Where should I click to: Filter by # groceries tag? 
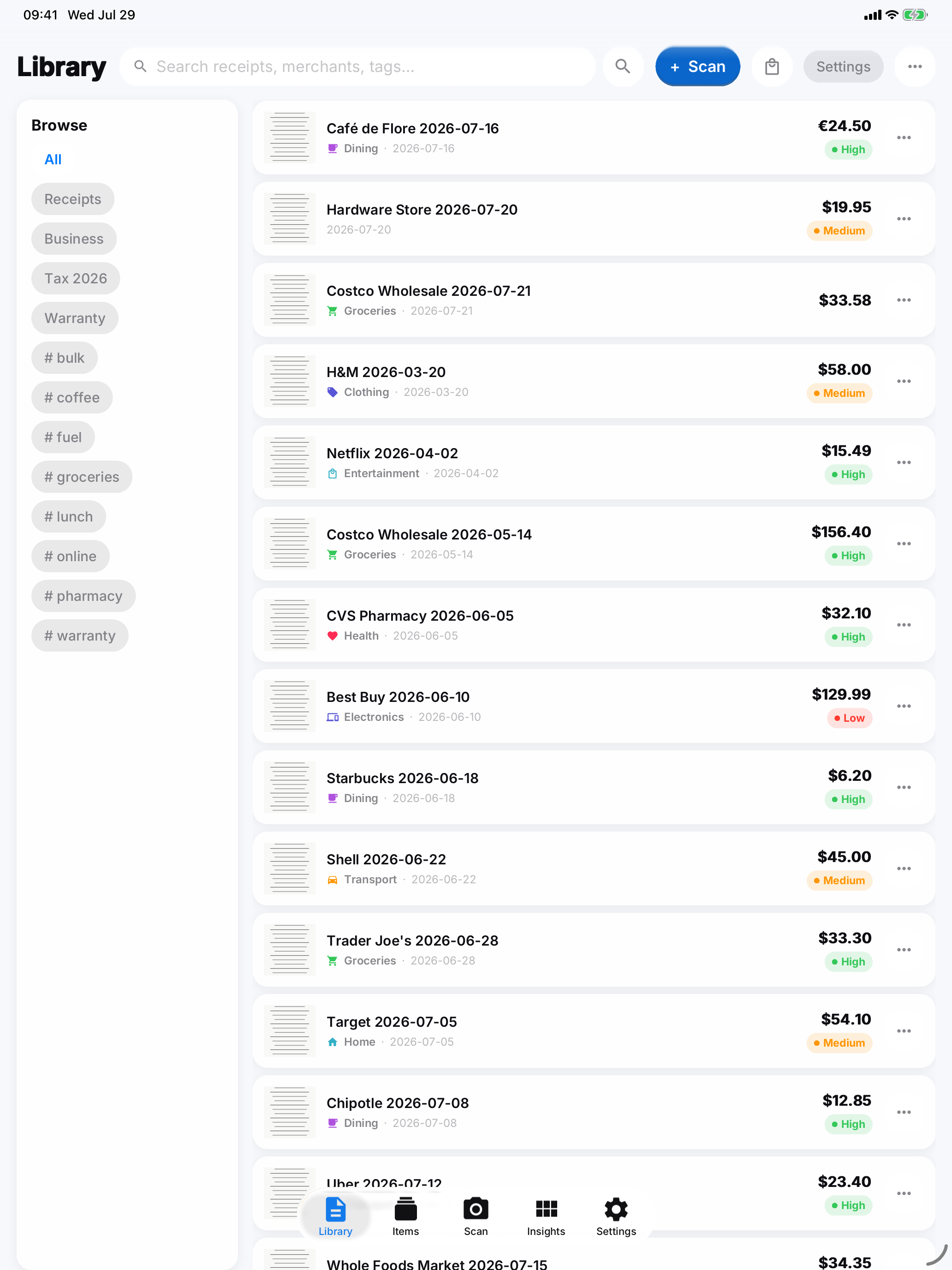[82, 477]
